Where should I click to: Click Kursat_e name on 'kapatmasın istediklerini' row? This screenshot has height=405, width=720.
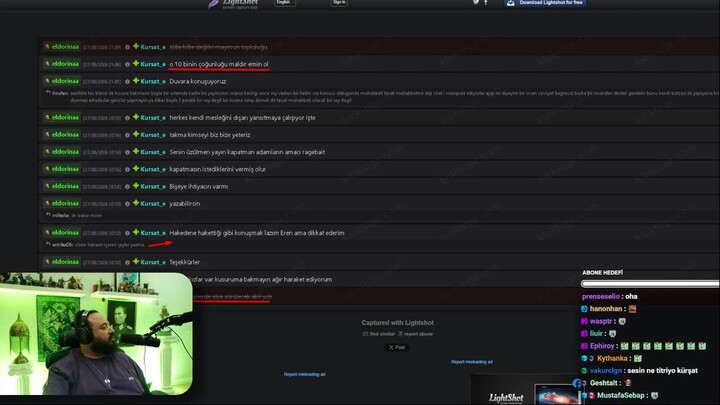pos(153,169)
